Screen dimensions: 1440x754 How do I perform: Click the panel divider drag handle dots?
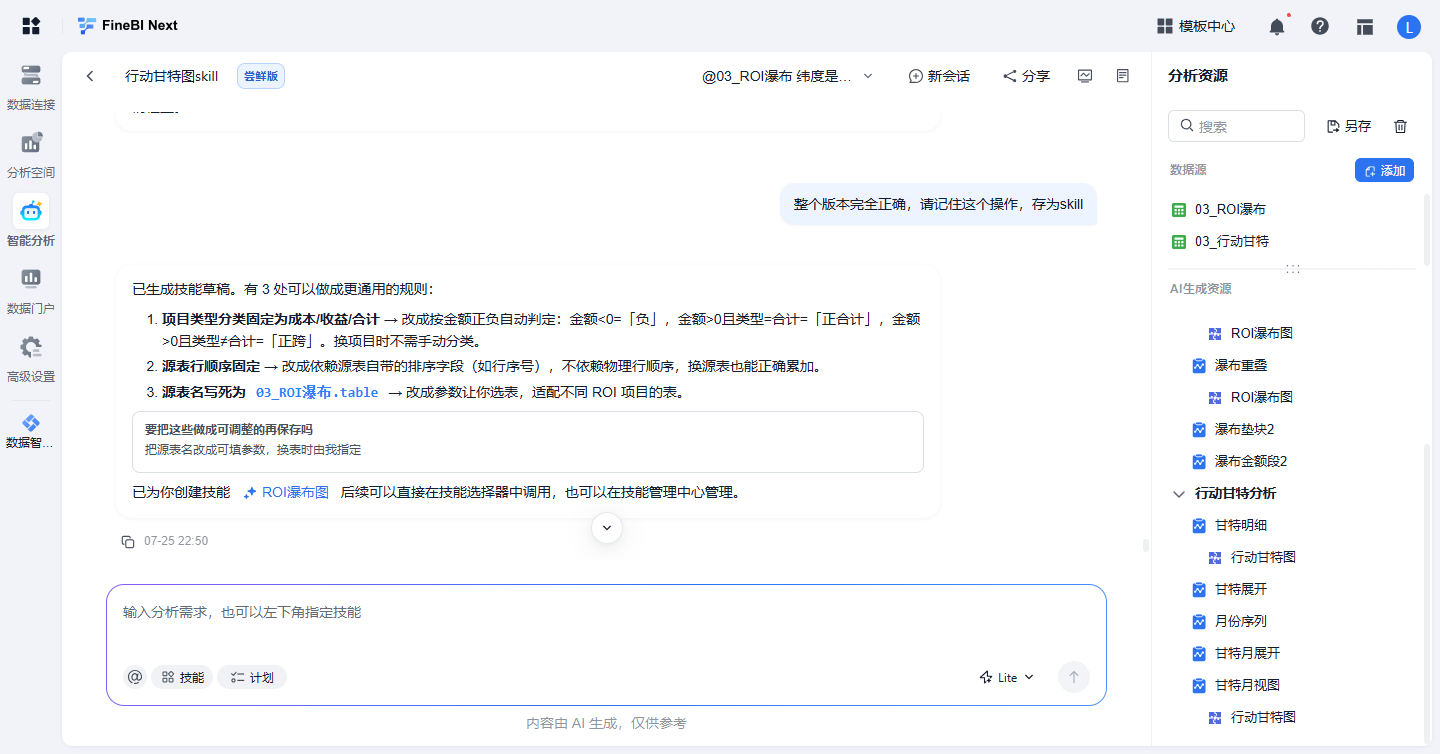[1293, 269]
